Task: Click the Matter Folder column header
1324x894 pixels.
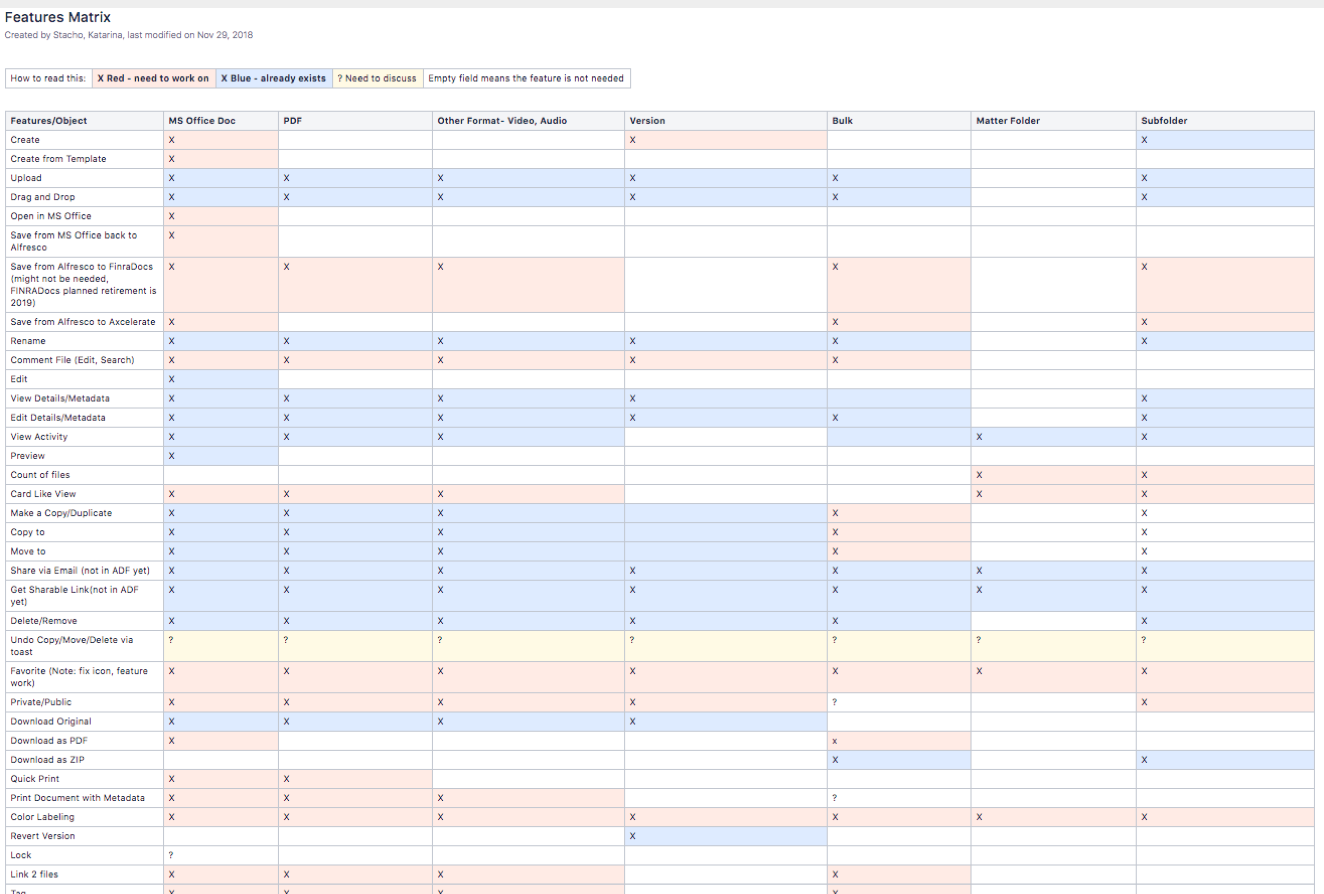Action: (1008, 121)
